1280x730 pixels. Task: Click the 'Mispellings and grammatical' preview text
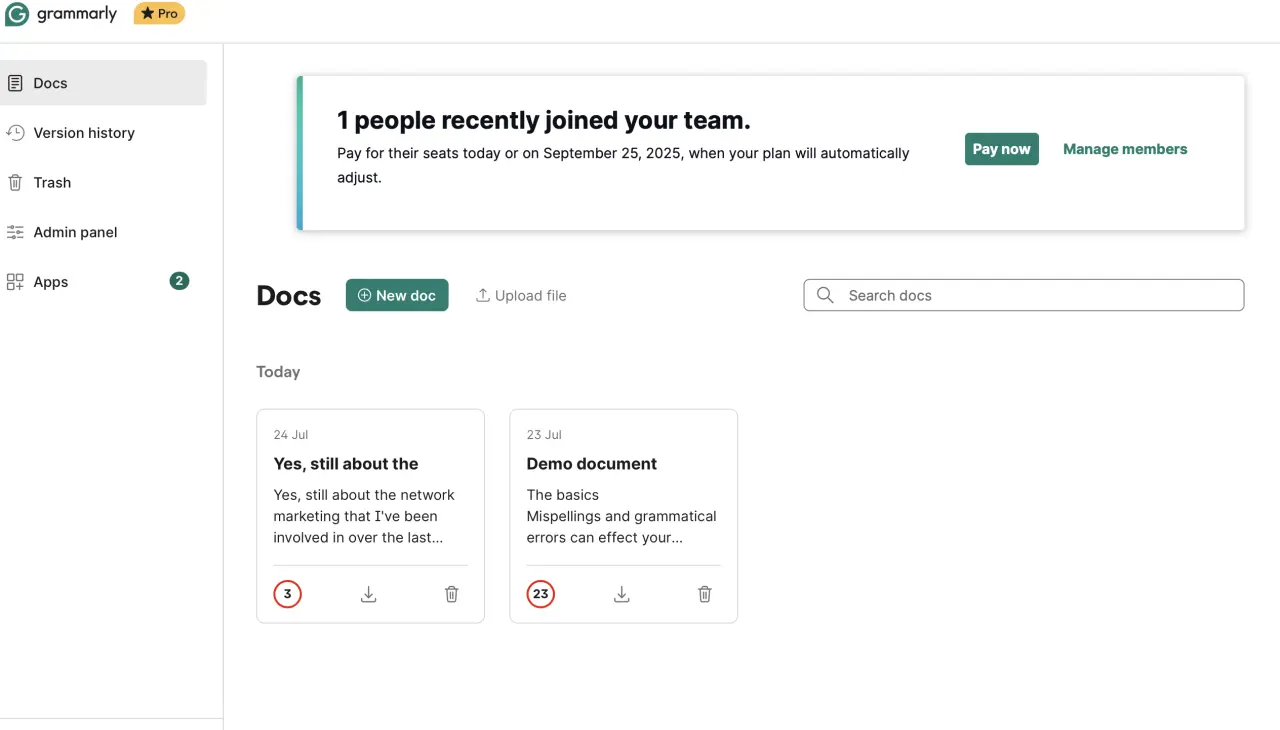pos(622,516)
